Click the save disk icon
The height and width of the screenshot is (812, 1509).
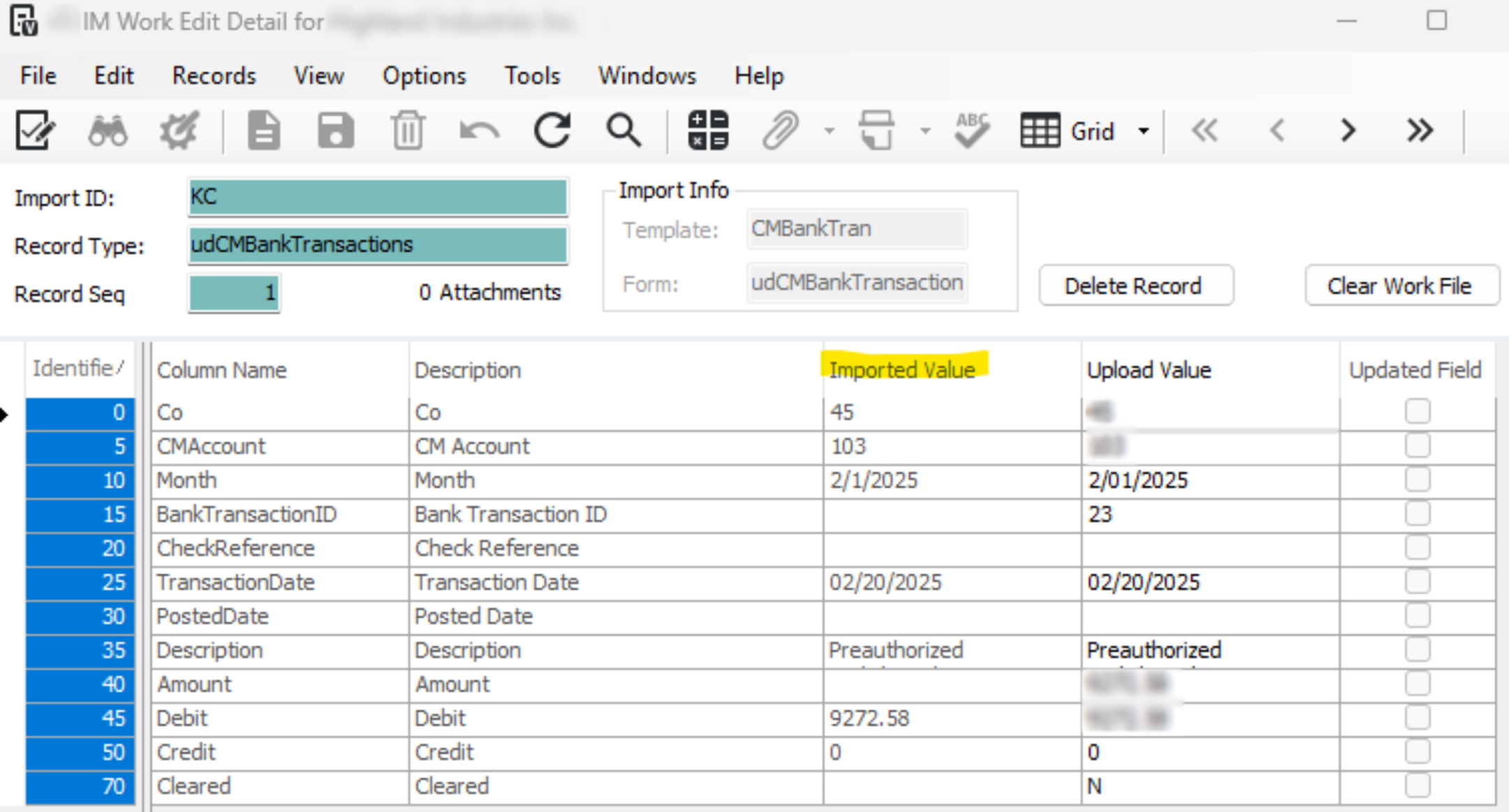coord(336,131)
